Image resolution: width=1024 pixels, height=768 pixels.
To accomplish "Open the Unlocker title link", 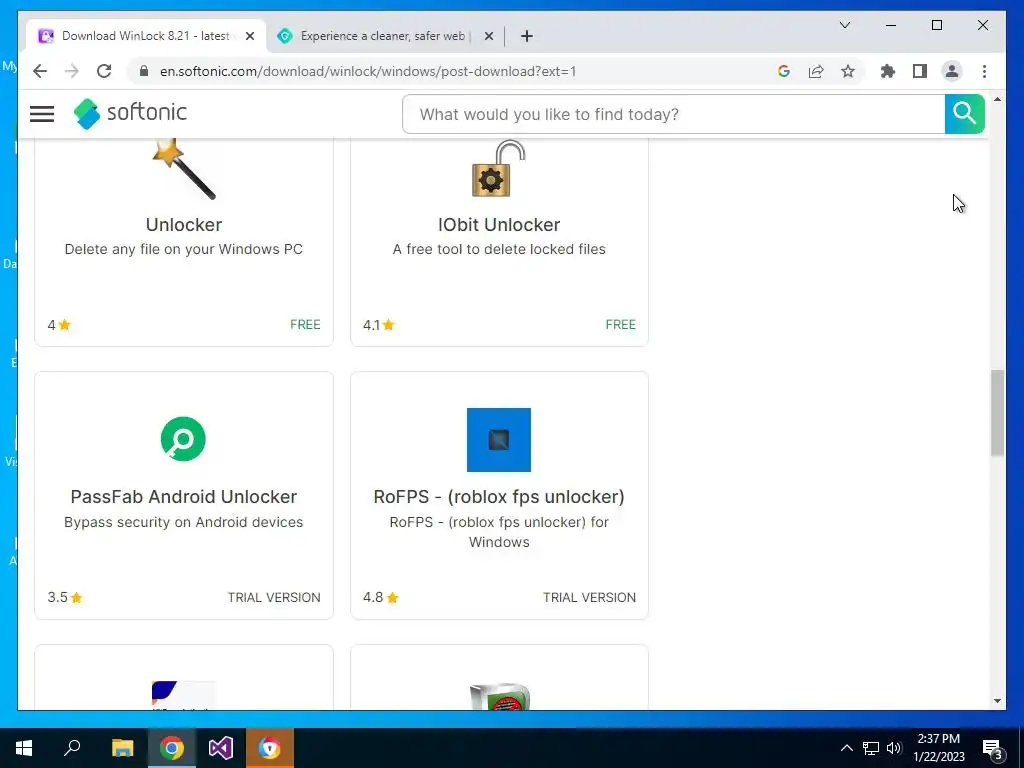I will coord(184,225).
